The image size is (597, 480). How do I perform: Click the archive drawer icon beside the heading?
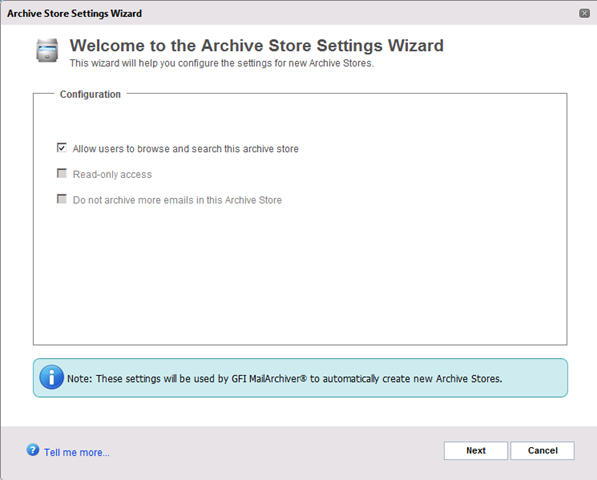47,50
